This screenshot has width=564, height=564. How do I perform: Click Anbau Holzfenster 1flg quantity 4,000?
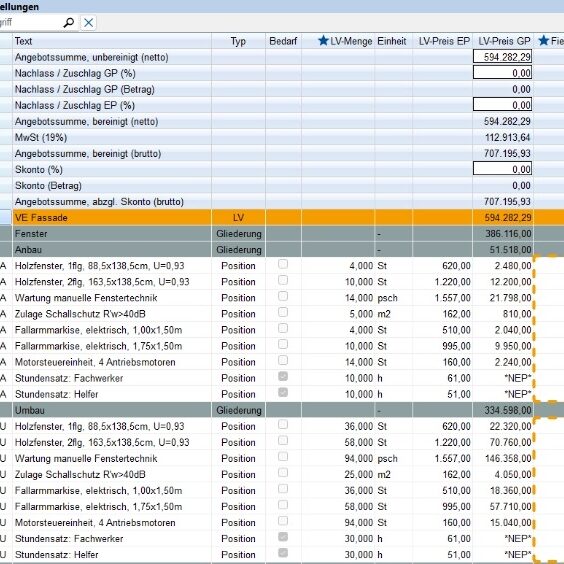361,266
